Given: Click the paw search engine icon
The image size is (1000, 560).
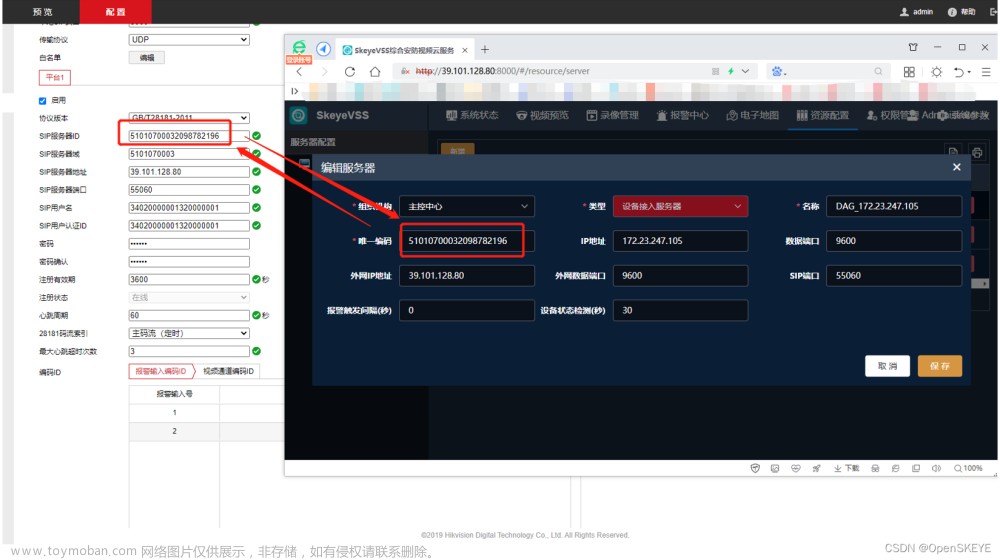Looking at the screenshot, I should click(777, 71).
